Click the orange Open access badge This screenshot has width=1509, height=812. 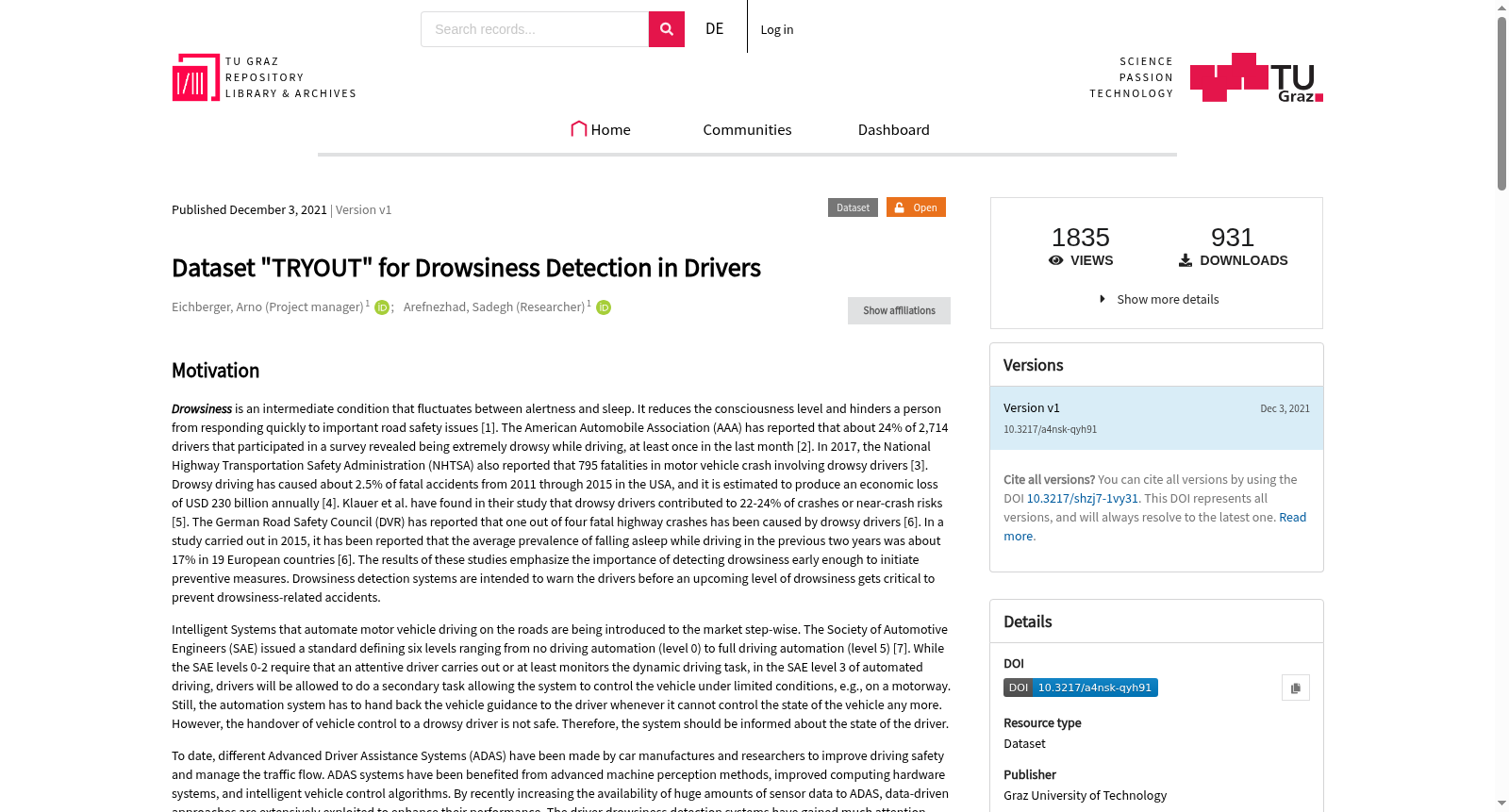coord(916,207)
